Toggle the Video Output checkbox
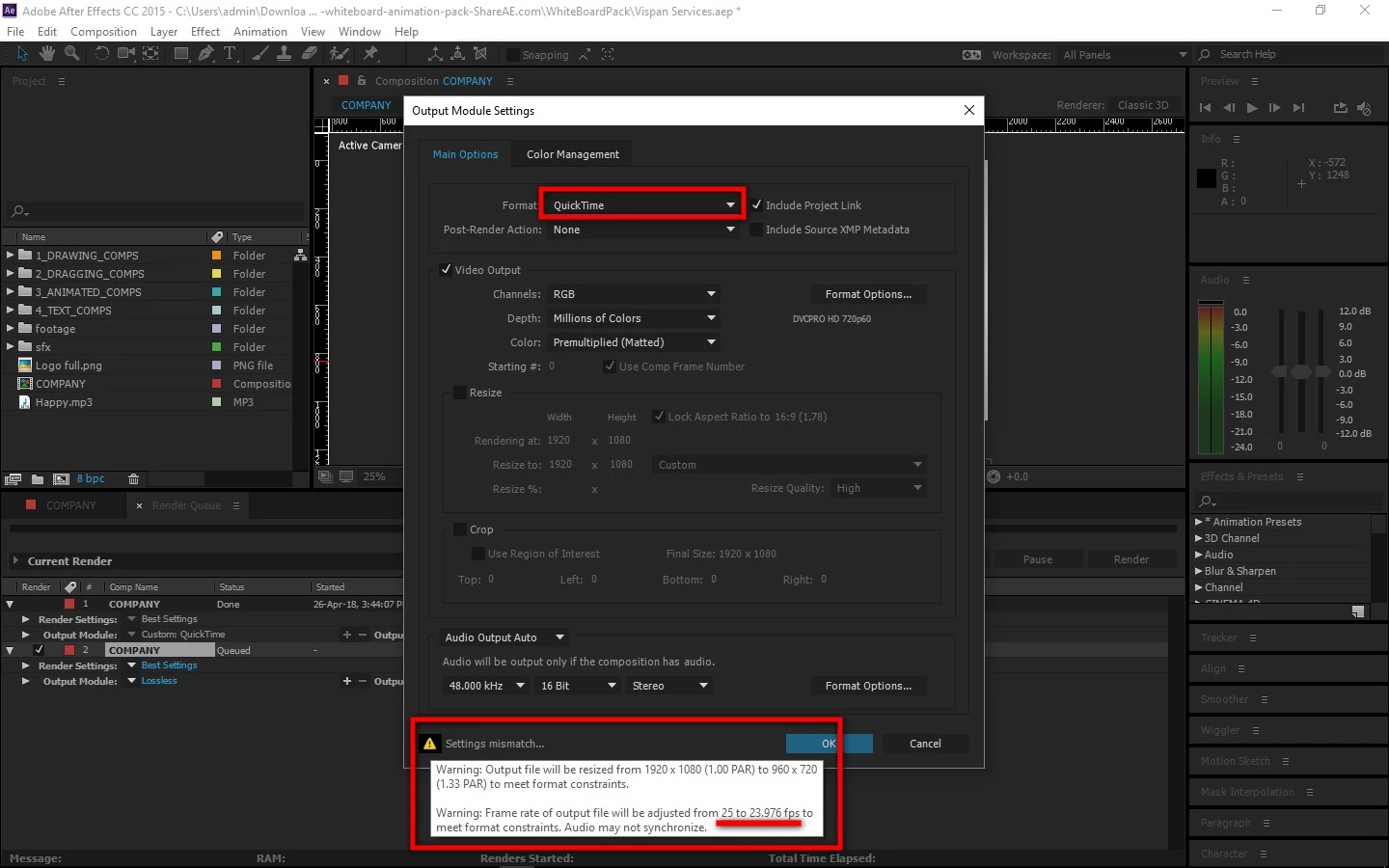The image size is (1389, 868). pyautogui.click(x=446, y=270)
